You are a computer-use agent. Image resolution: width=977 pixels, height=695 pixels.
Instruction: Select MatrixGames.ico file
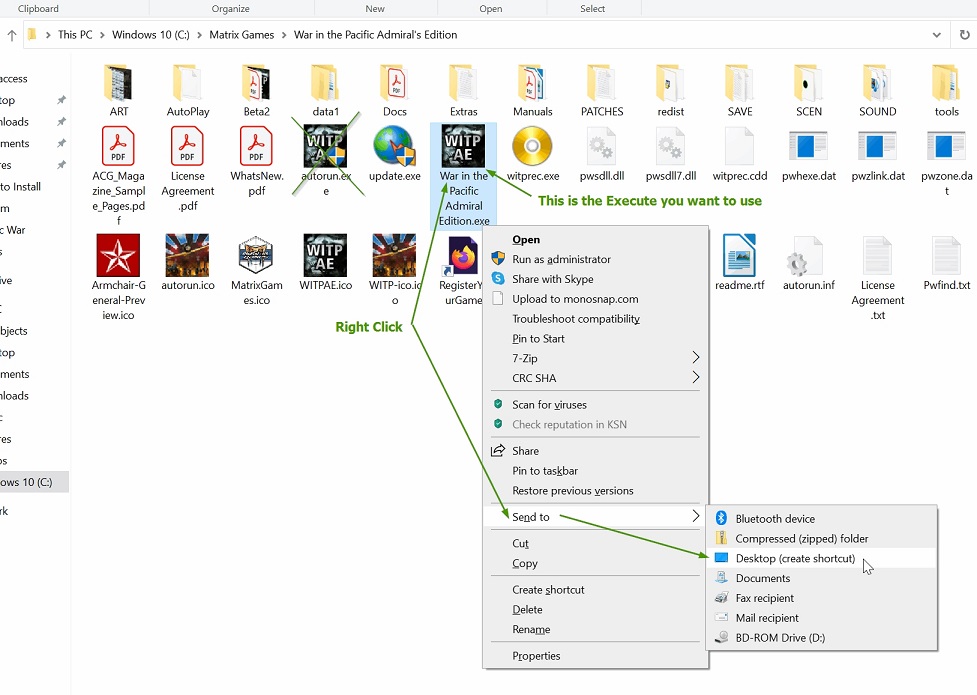coord(257,270)
